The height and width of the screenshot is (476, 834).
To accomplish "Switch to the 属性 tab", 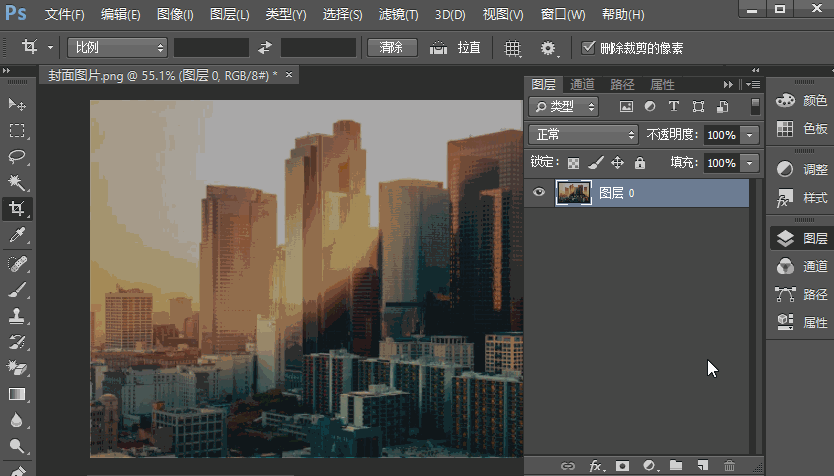I will pyautogui.click(x=662, y=85).
